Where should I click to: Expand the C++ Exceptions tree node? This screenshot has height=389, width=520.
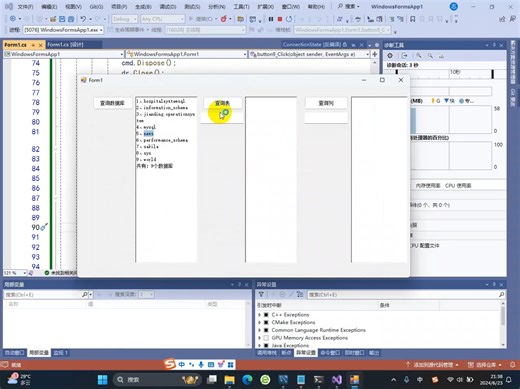(x=259, y=315)
